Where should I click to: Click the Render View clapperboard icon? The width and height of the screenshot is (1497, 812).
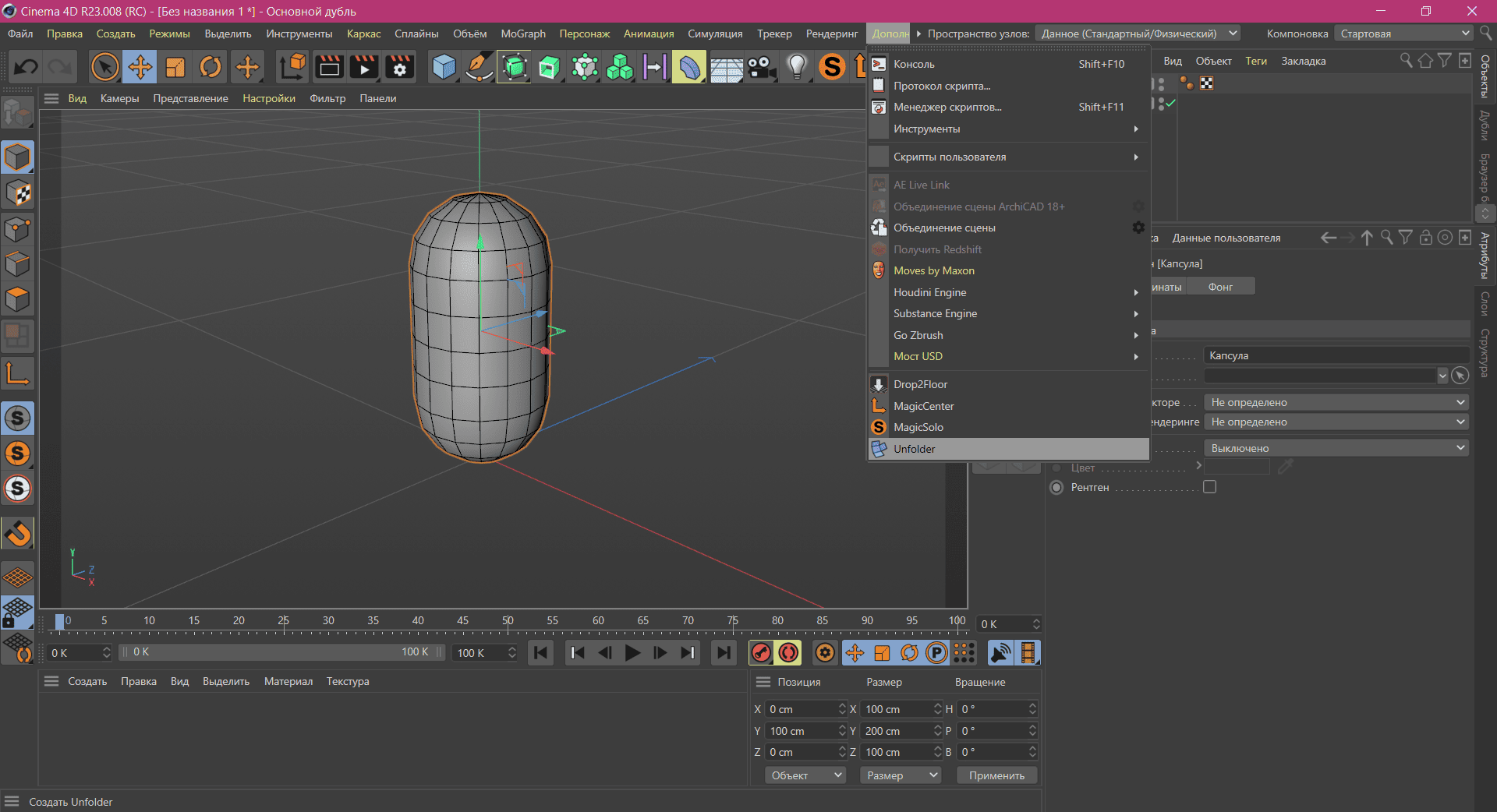pos(329,67)
